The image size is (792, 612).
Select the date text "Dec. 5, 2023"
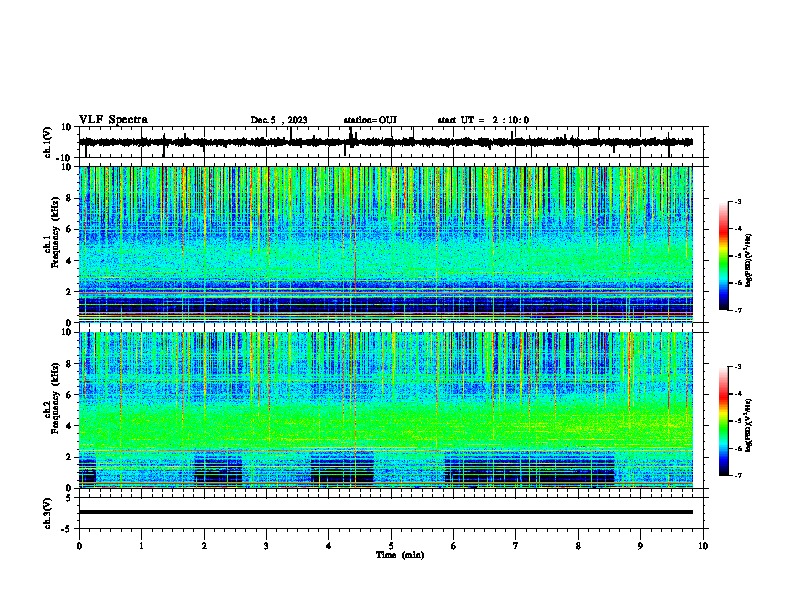(x=279, y=120)
